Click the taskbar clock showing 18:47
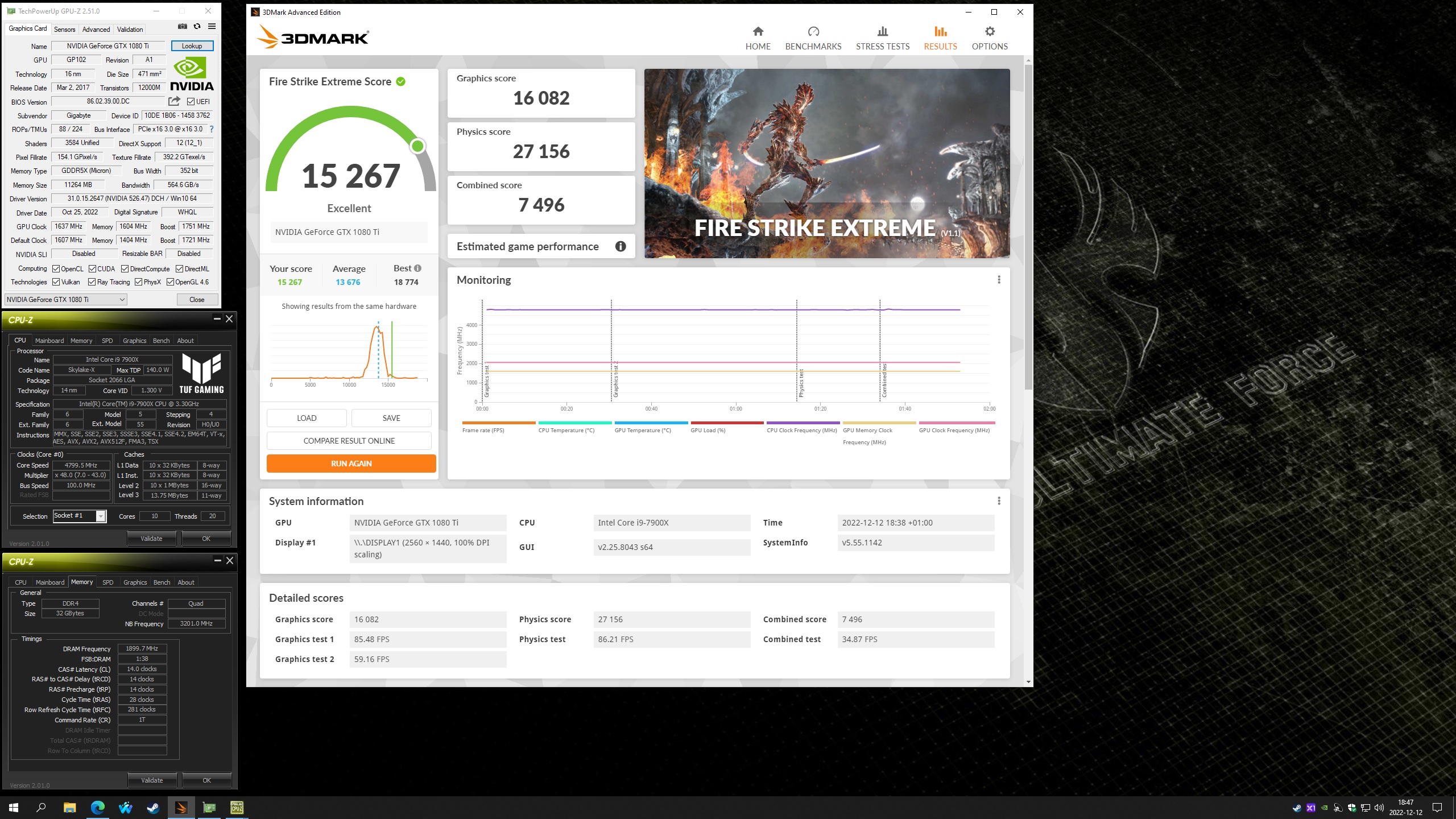This screenshot has width=1456, height=819. [1405, 808]
